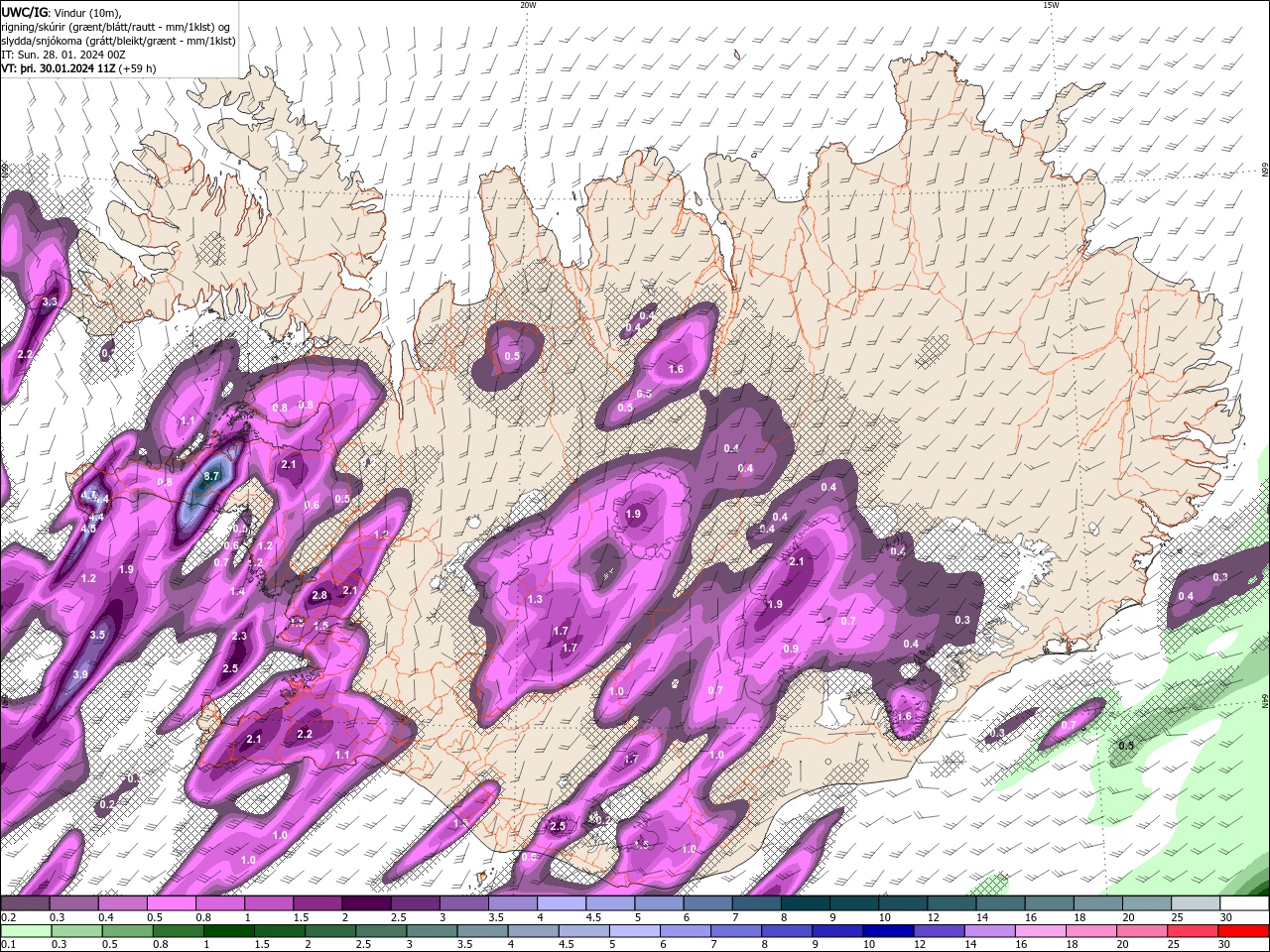
Task: Click the rain legend swatch labeled 2
Action: tap(328, 930)
